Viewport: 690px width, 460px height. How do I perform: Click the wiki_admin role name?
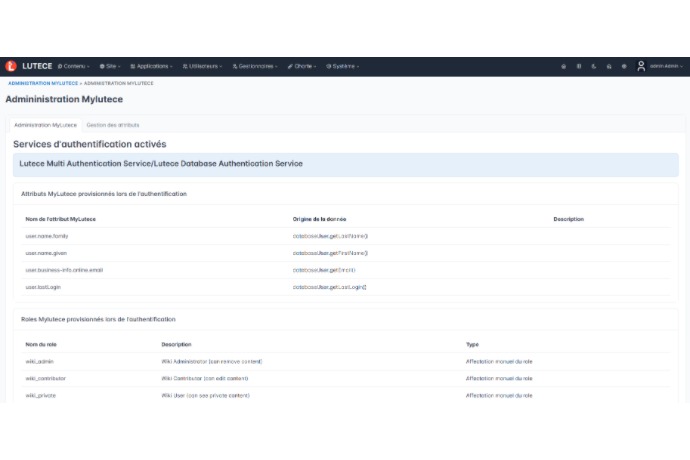[40, 361]
